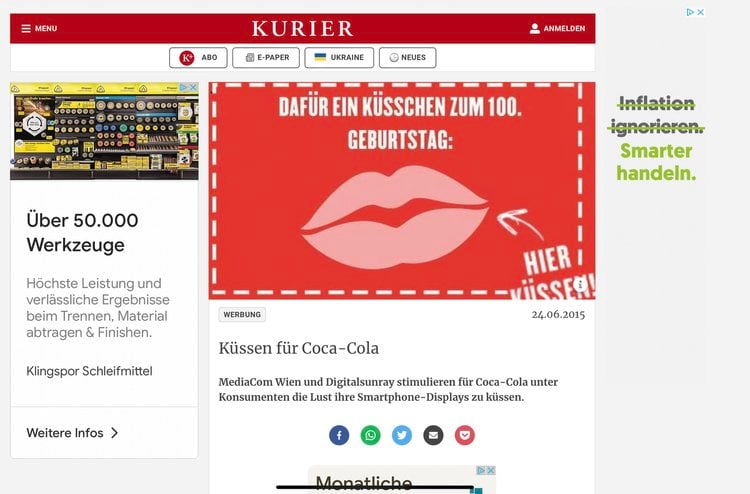This screenshot has height=494, width=750.
Task: Click the ANMELDEN user icon
Action: click(534, 29)
